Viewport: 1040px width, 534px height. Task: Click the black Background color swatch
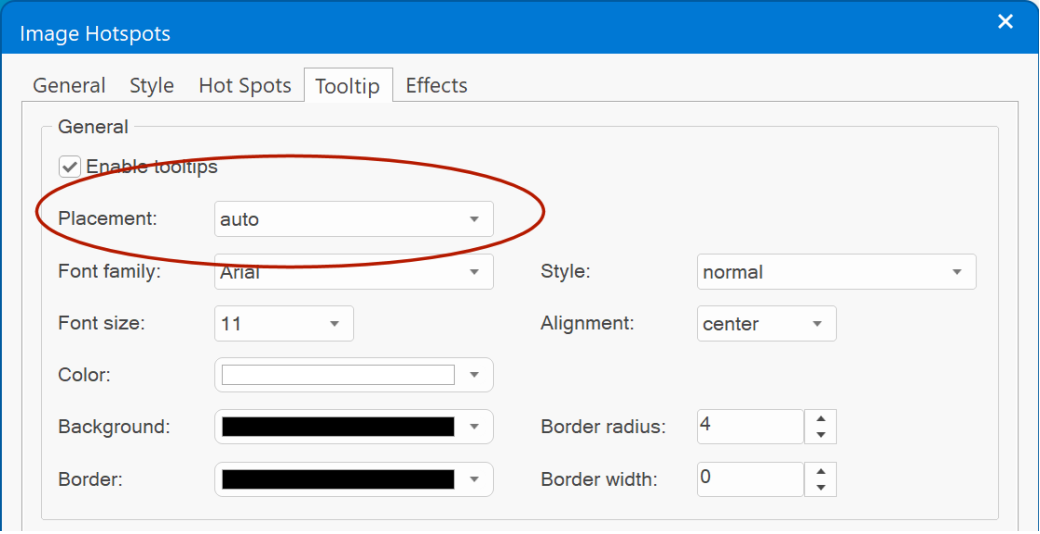(338, 427)
